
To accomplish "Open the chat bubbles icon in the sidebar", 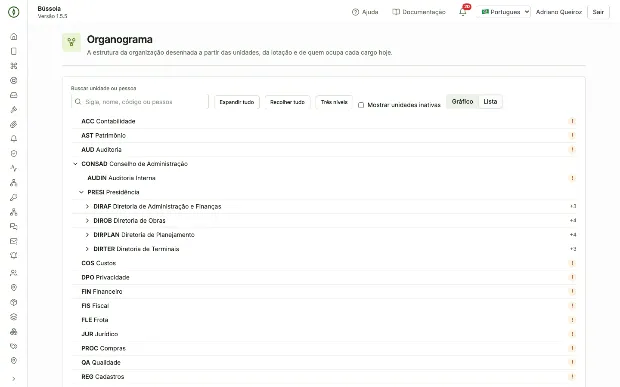I will tap(13, 227).
